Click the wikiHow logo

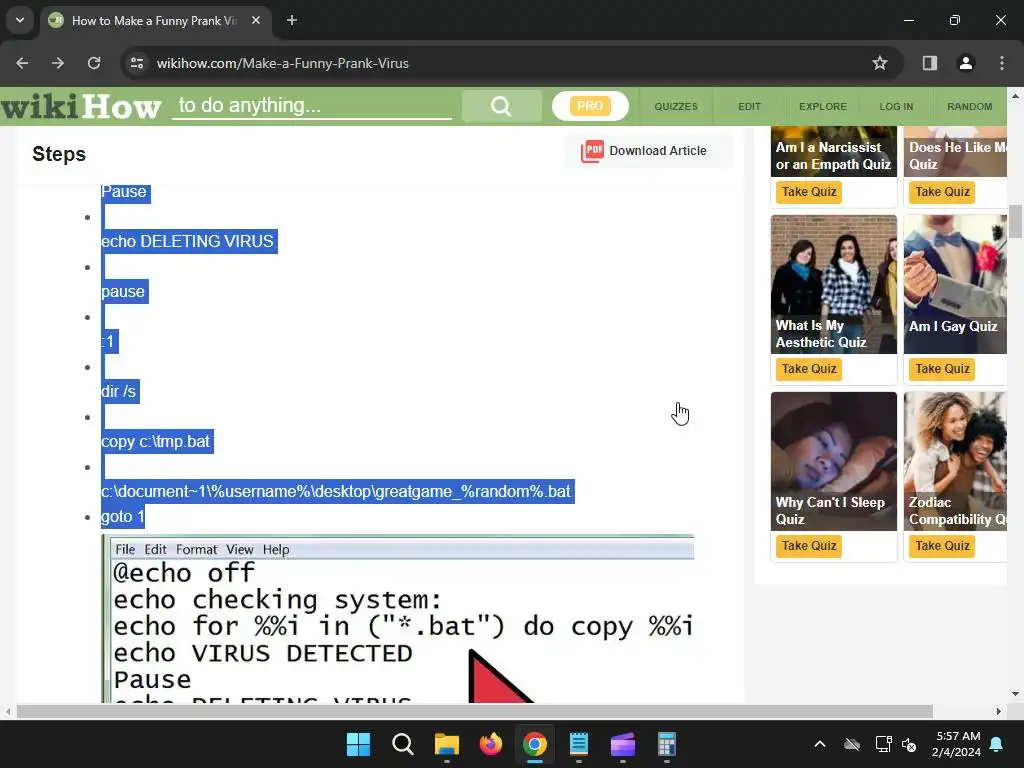pyautogui.click(x=81, y=106)
